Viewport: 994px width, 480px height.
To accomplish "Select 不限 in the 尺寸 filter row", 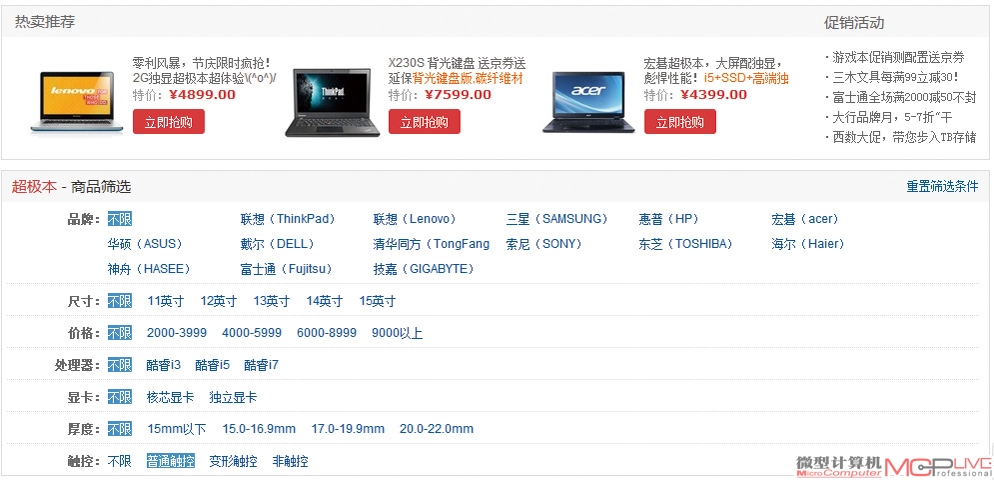I will tap(120, 301).
